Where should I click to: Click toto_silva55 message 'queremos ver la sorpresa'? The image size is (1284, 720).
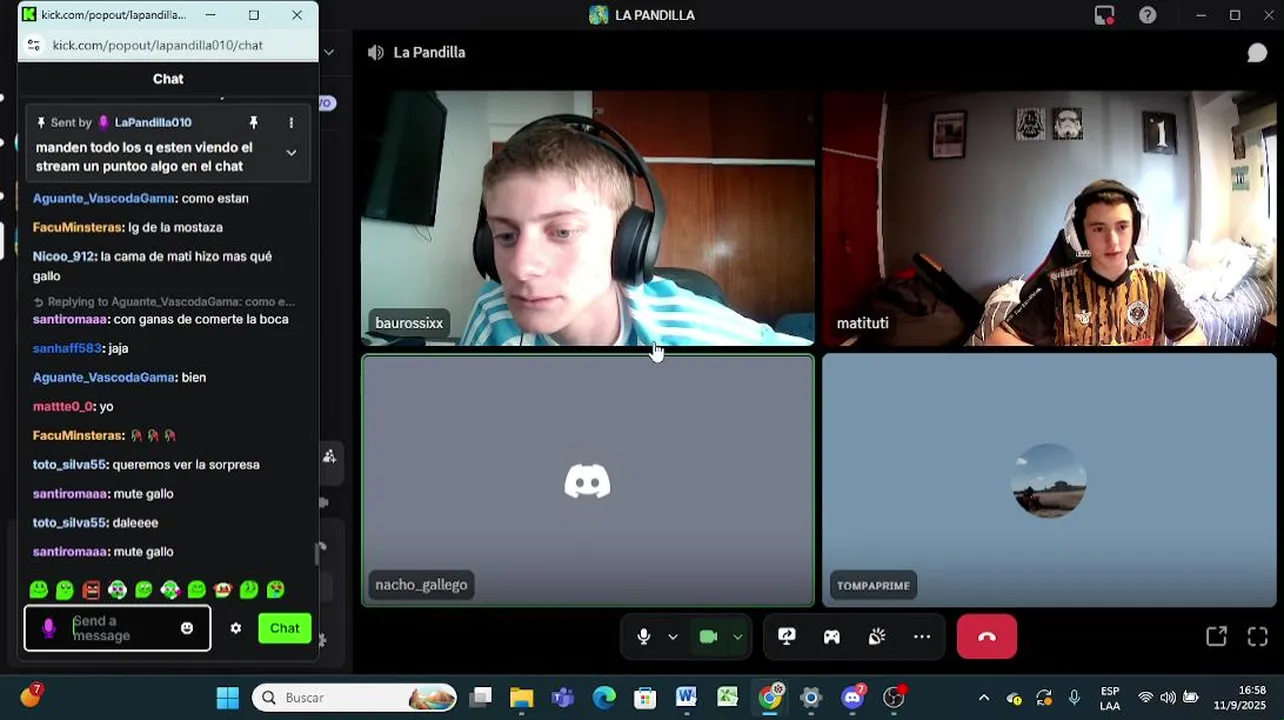(x=186, y=464)
